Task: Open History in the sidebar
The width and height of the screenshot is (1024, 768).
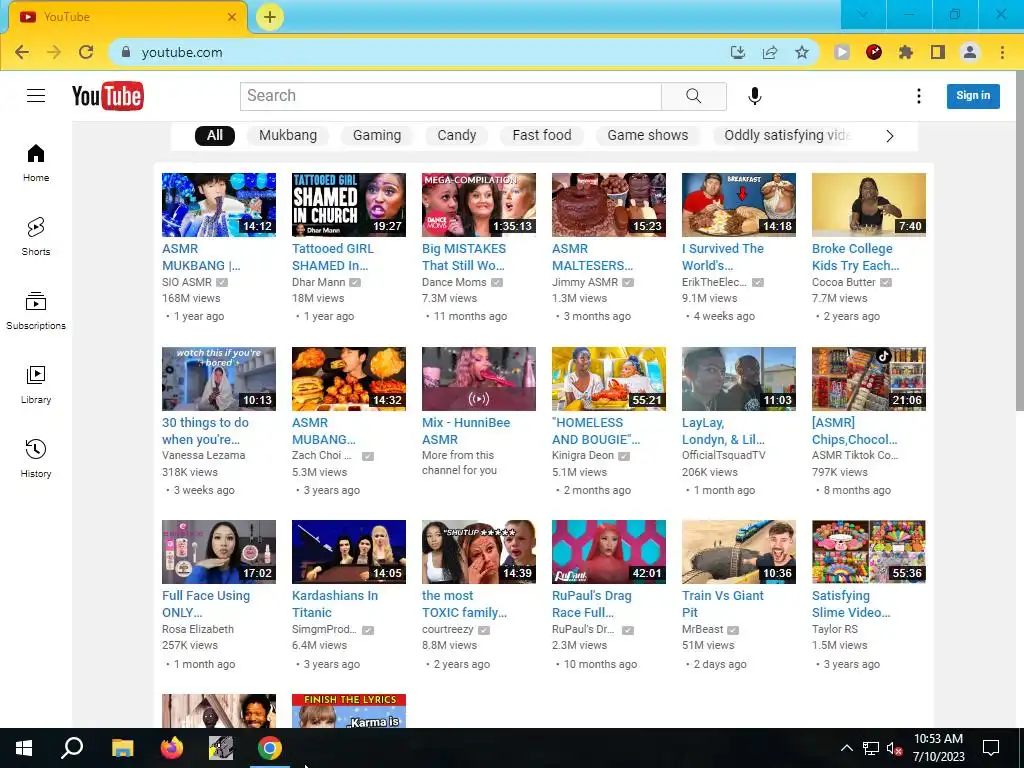Action: (36, 458)
